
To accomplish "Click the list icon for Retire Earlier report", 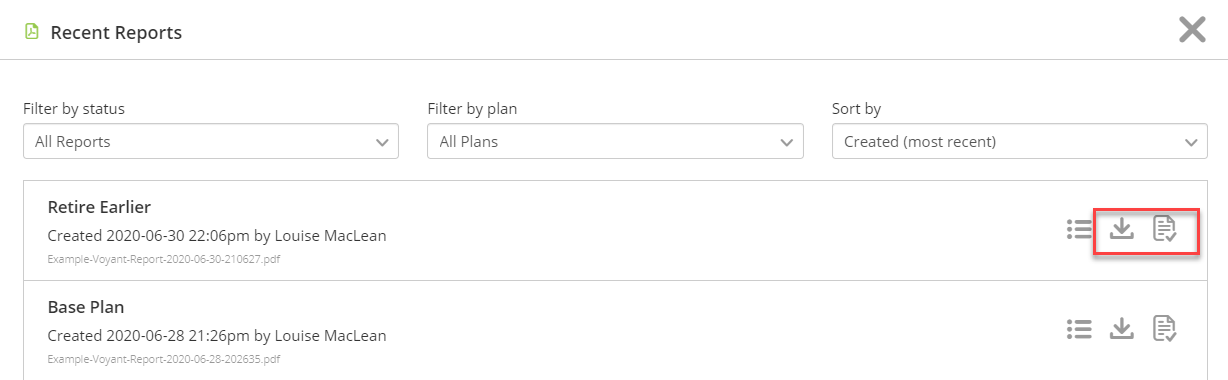I will pos(1078,229).
